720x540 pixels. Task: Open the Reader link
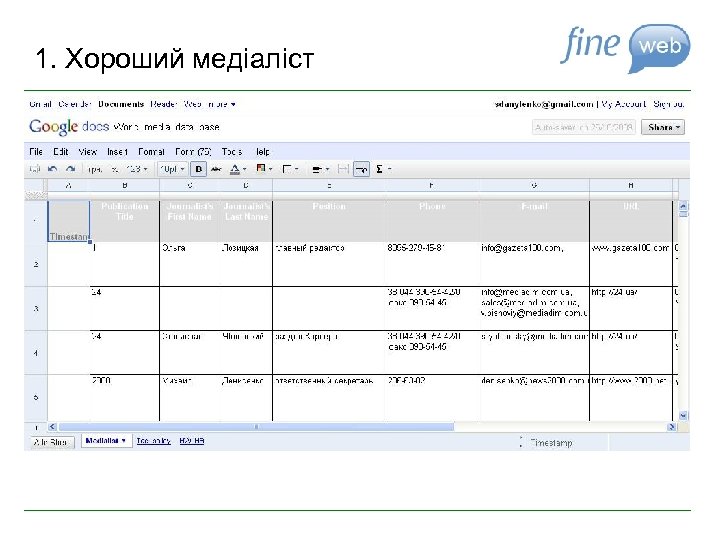click(x=163, y=104)
